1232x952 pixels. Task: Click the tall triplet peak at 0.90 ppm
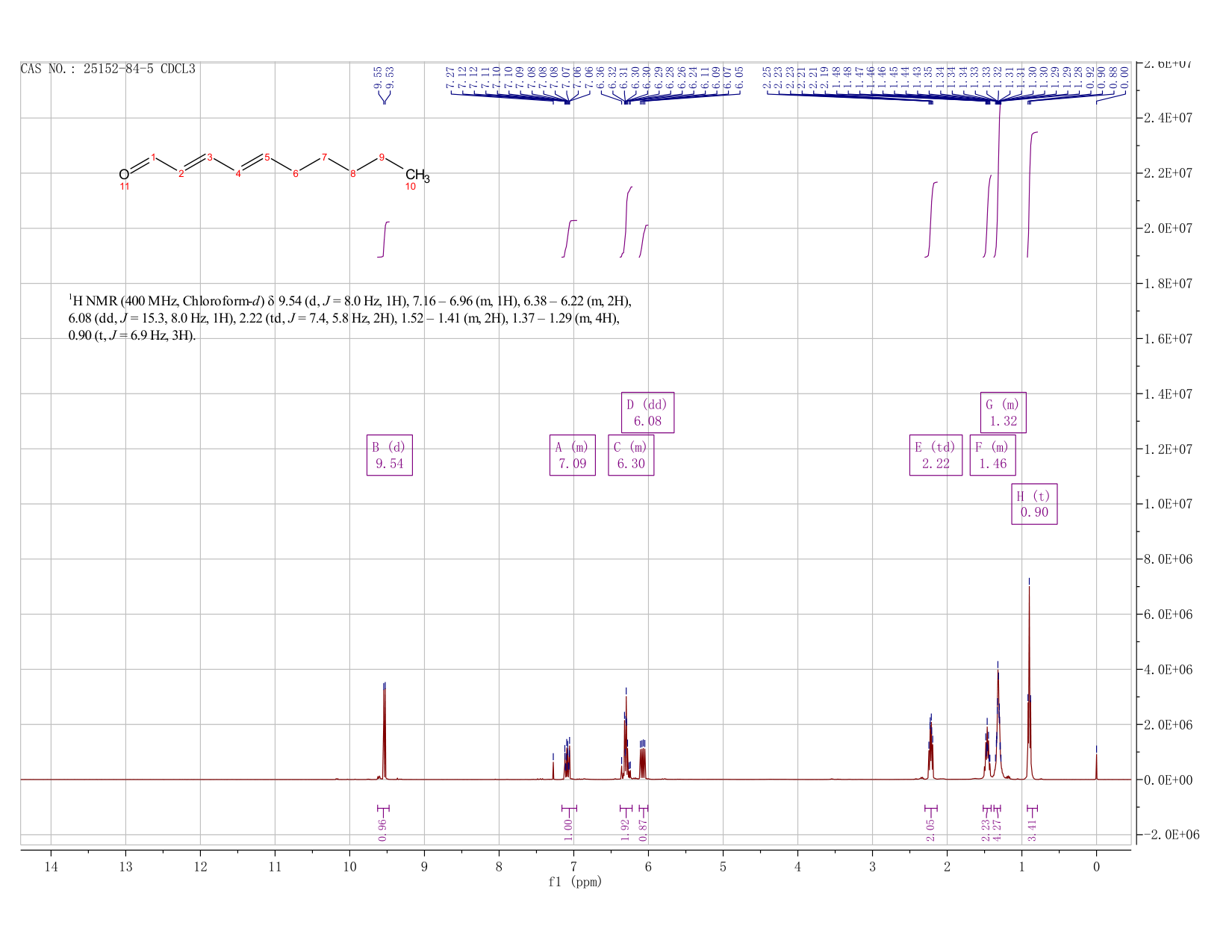[x=1029, y=679]
